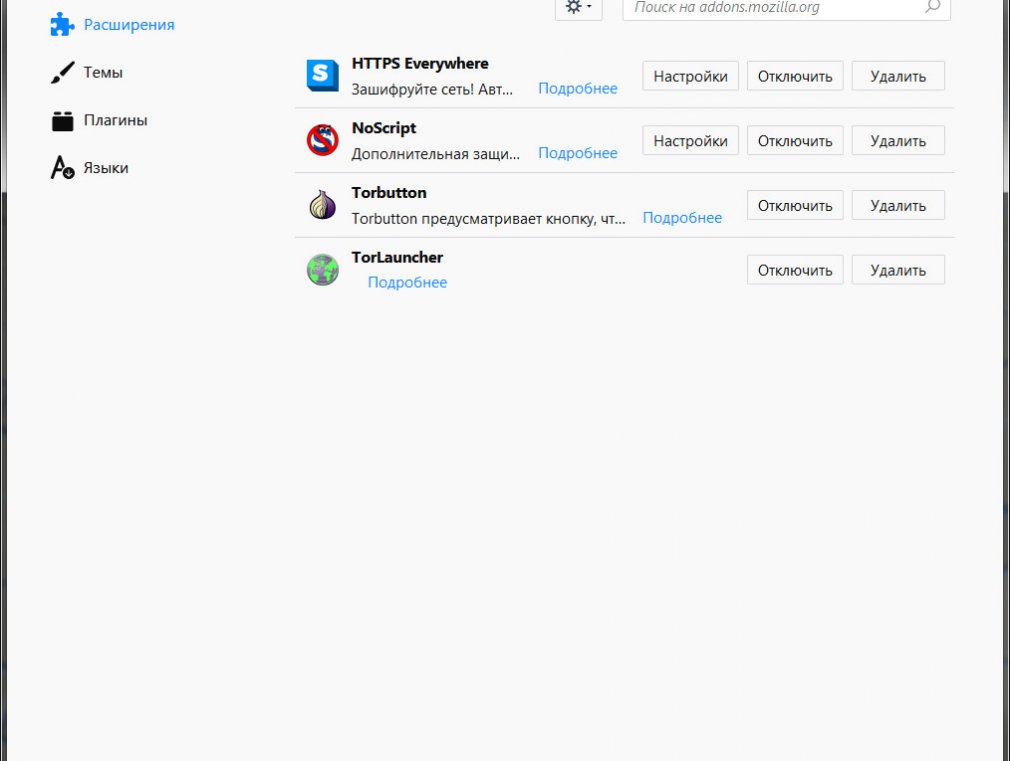Select the NoScript title text

(x=384, y=128)
